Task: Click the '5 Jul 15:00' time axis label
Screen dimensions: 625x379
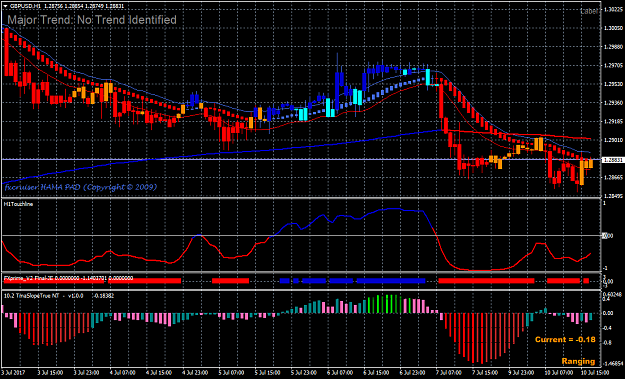Action: pyautogui.click(x=267, y=373)
